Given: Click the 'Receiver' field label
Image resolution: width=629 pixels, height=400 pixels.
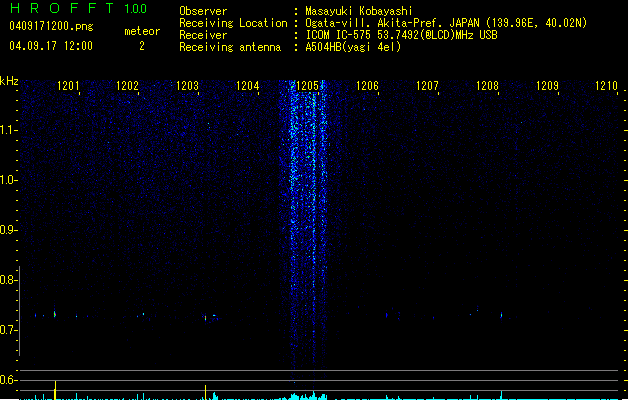Looking at the screenshot, I should 203,35.
